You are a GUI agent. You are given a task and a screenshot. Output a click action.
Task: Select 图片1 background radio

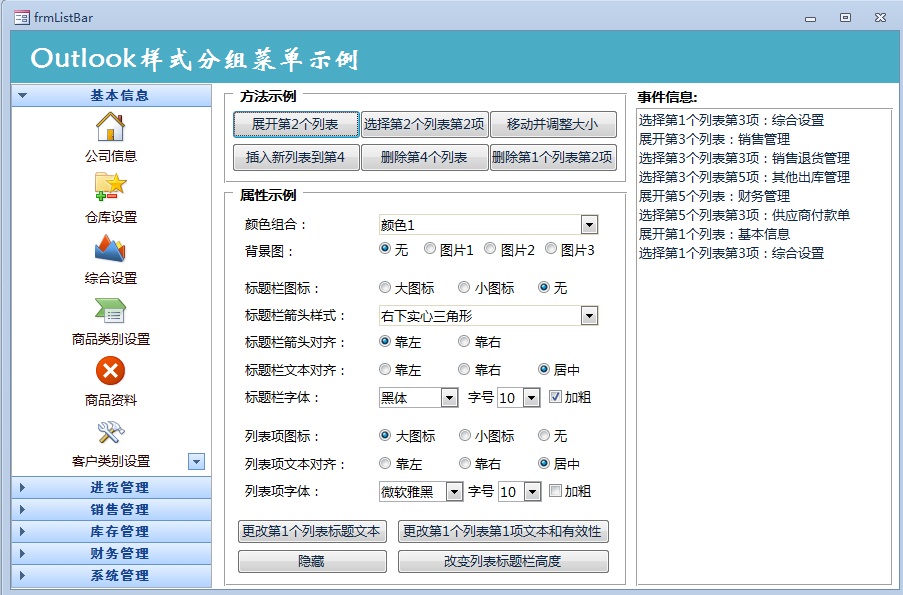pos(430,249)
